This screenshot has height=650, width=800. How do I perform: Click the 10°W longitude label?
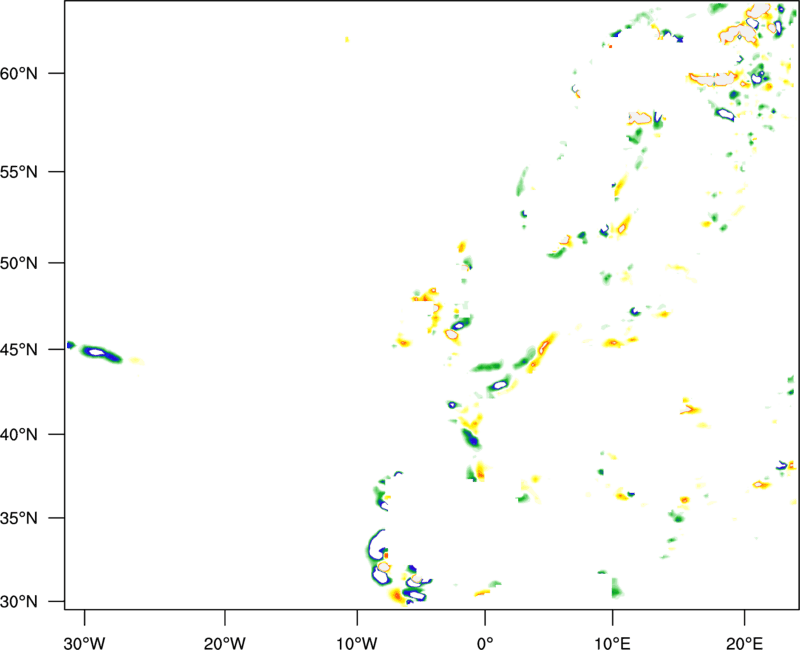point(357,643)
